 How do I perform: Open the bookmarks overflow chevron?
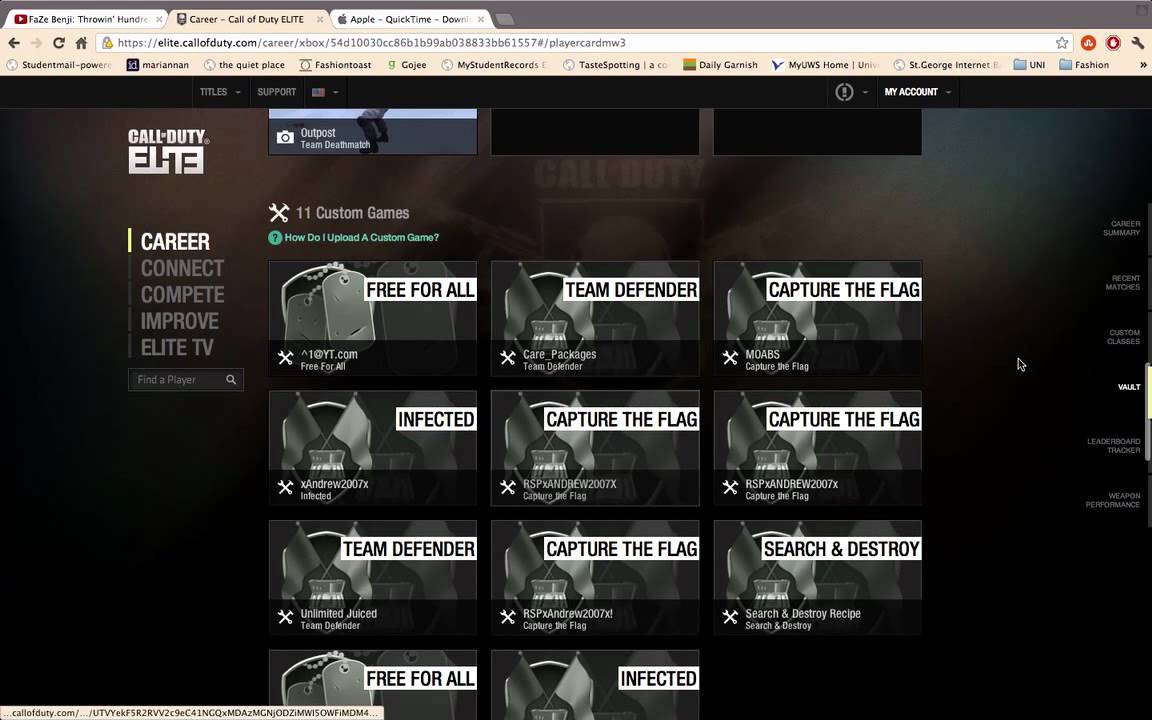[1143, 65]
